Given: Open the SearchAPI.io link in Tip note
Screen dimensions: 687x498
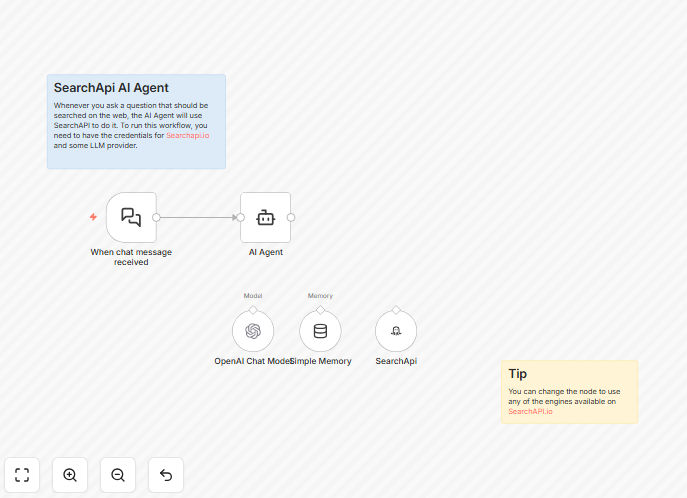Looking at the screenshot, I should tap(530, 411).
